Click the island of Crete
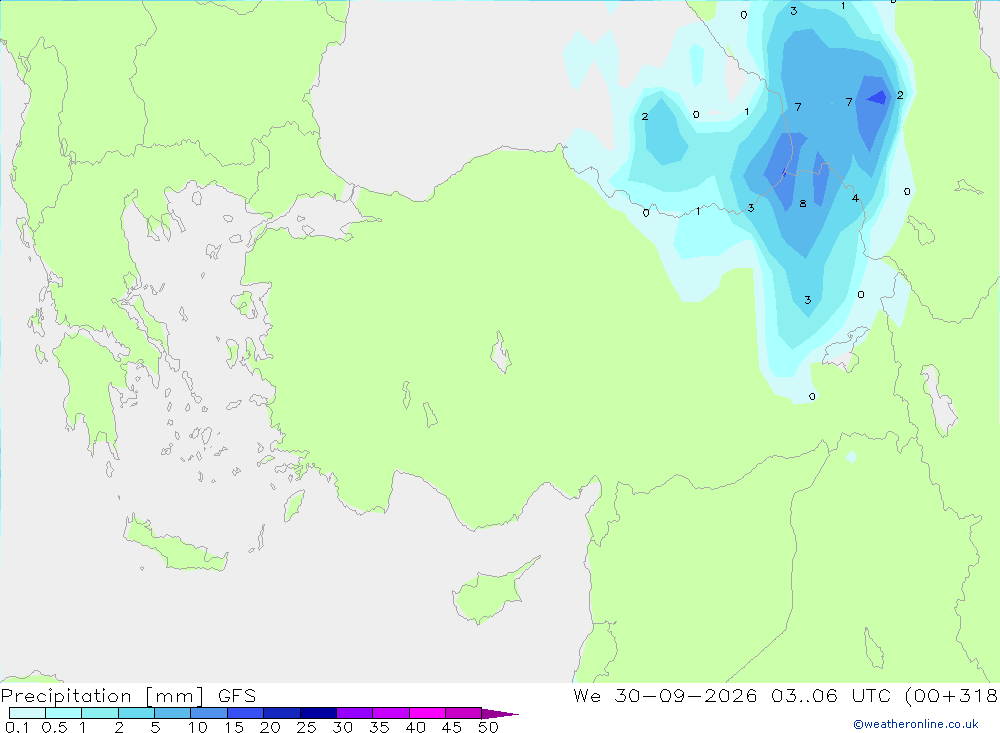1000x733 pixels. [x=175, y=544]
